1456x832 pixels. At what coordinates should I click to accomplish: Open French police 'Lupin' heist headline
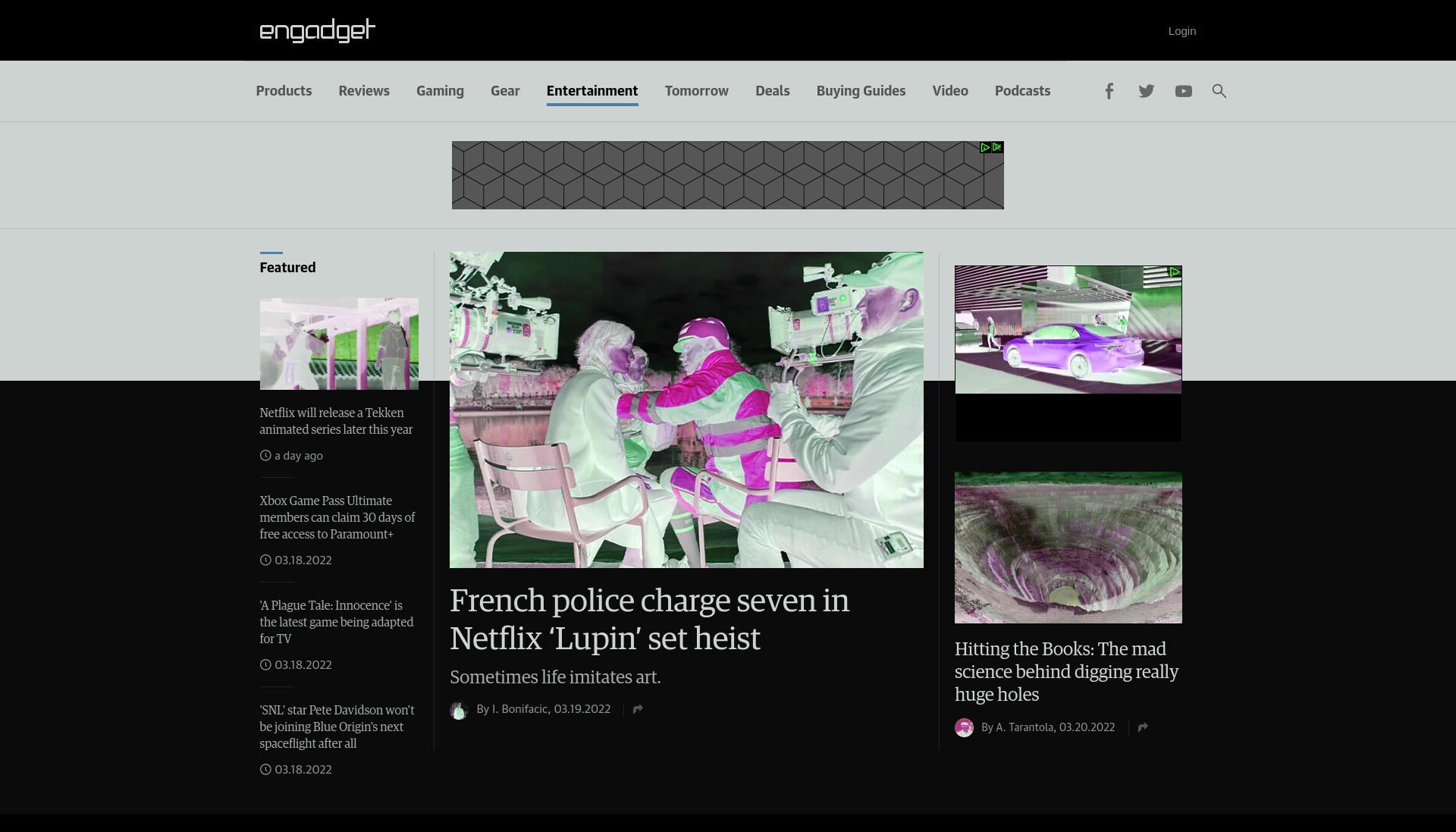coord(649,620)
